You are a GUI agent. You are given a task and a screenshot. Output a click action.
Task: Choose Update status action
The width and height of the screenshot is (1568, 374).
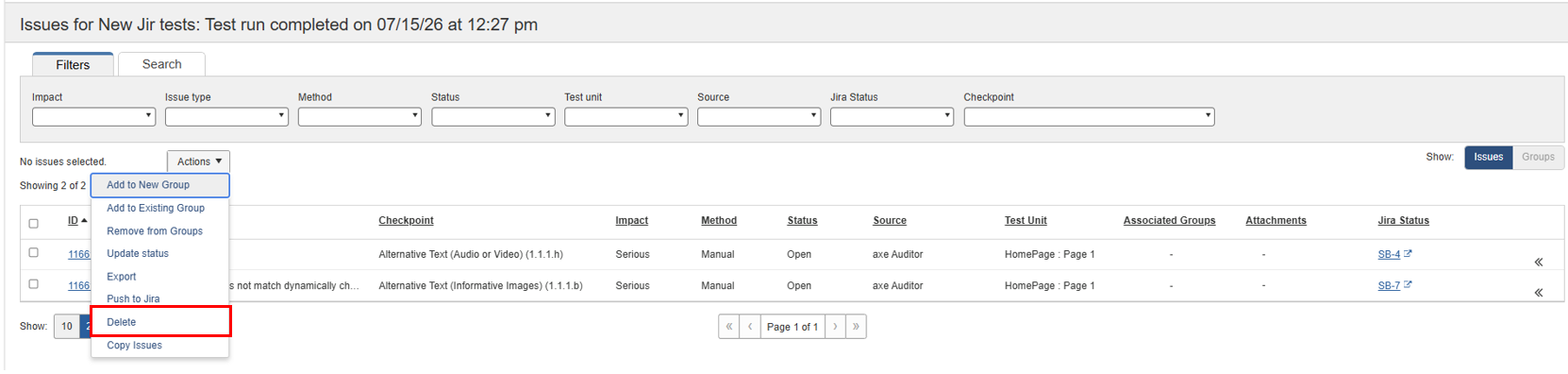pyautogui.click(x=160, y=254)
